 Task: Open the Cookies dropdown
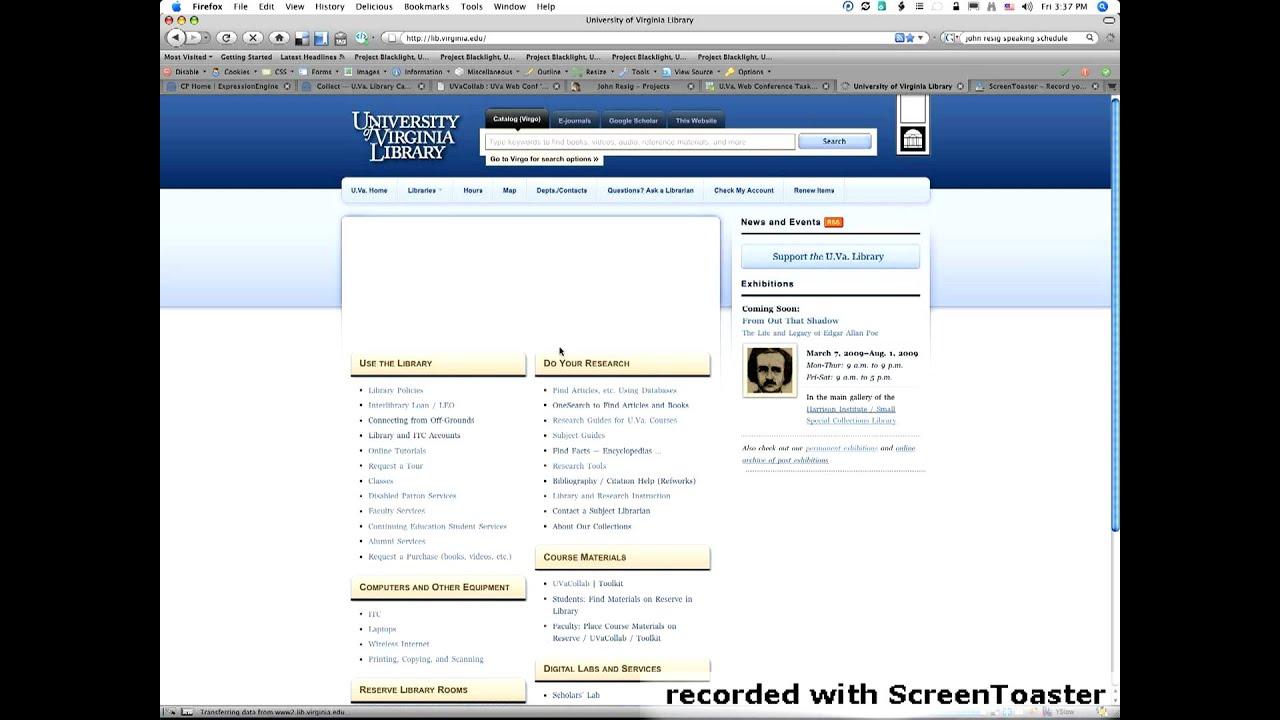237,72
